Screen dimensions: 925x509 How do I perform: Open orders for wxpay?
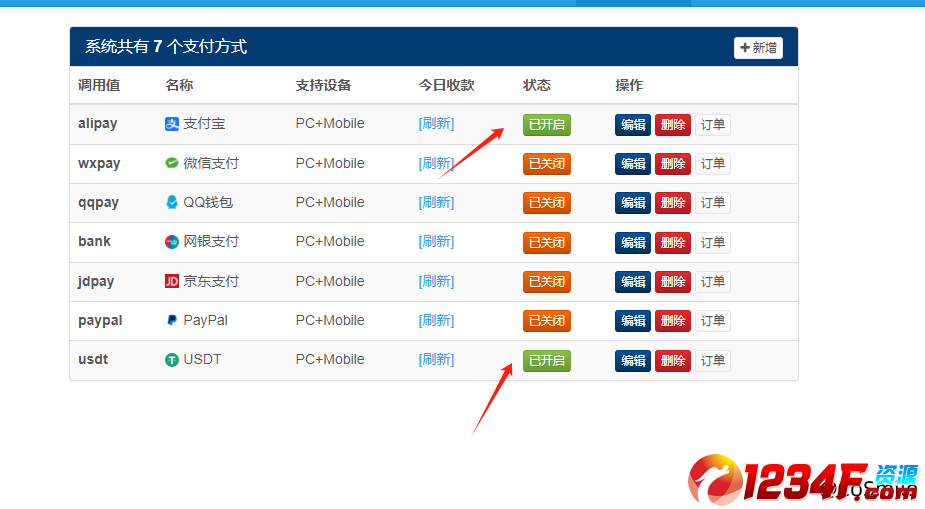[x=713, y=164]
